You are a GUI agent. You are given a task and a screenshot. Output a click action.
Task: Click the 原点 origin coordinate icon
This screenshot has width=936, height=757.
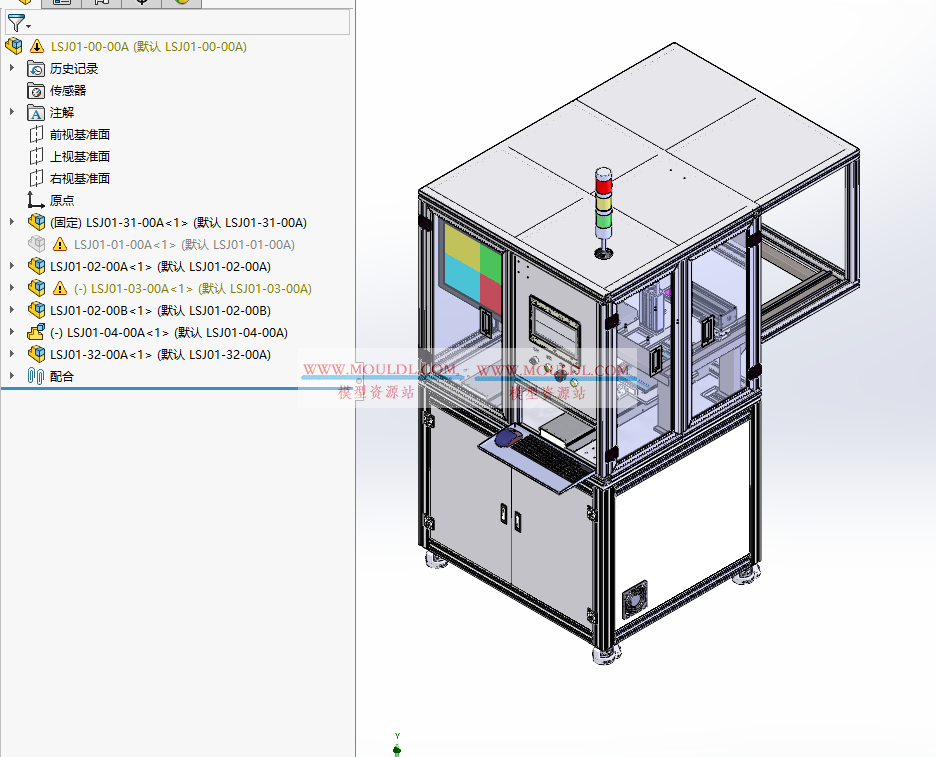click(x=34, y=199)
